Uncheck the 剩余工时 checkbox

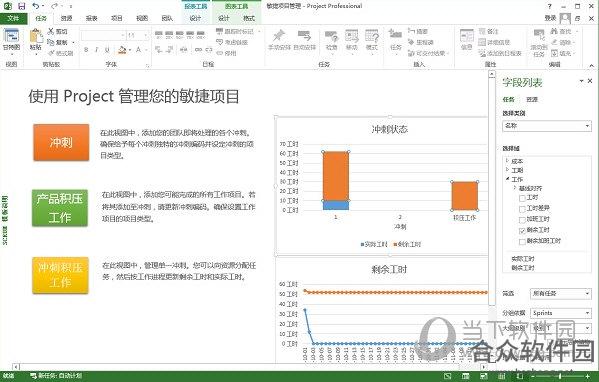(x=522, y=231)
